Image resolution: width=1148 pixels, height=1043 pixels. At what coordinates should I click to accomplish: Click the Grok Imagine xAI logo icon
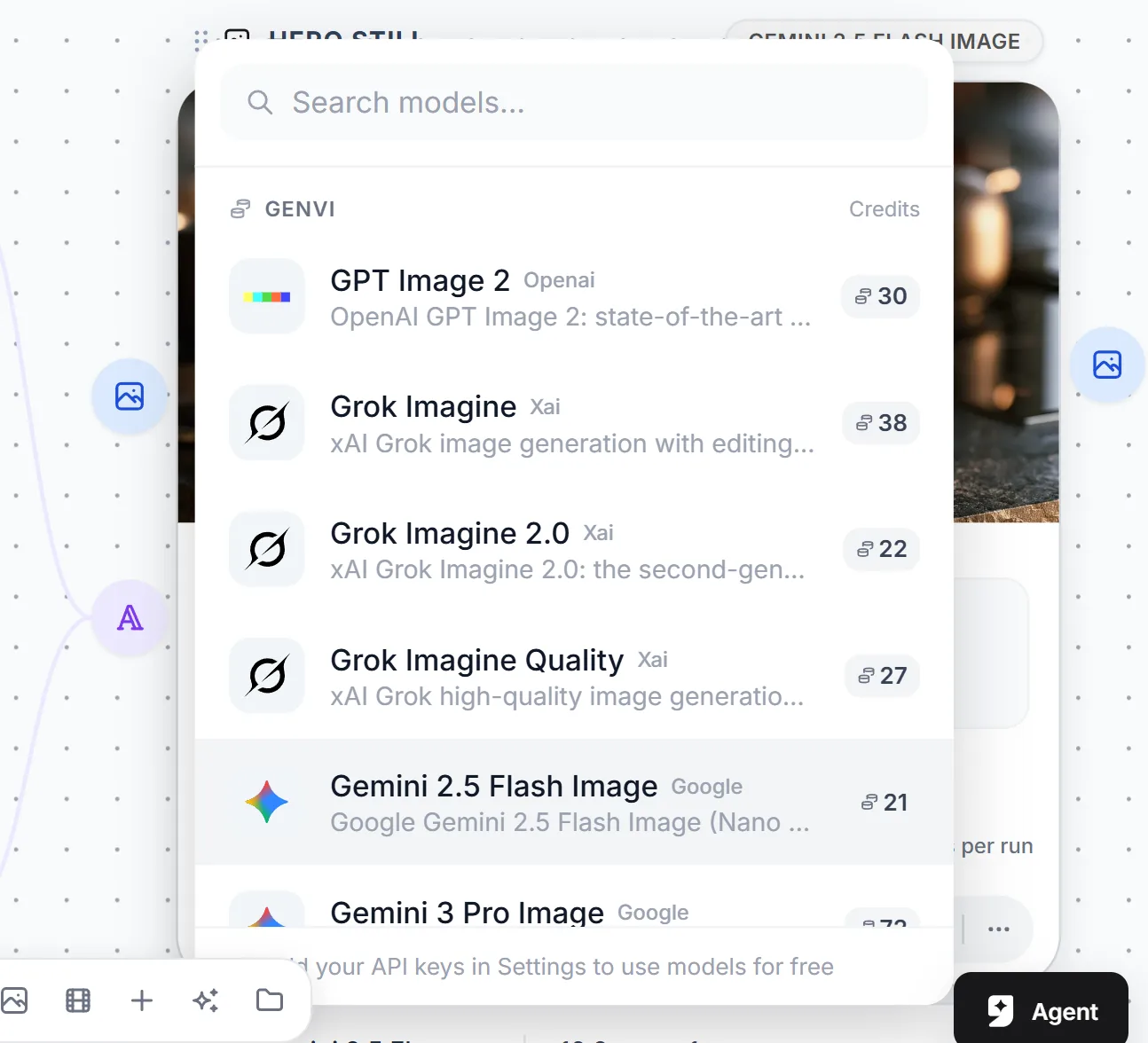[267, 423]
